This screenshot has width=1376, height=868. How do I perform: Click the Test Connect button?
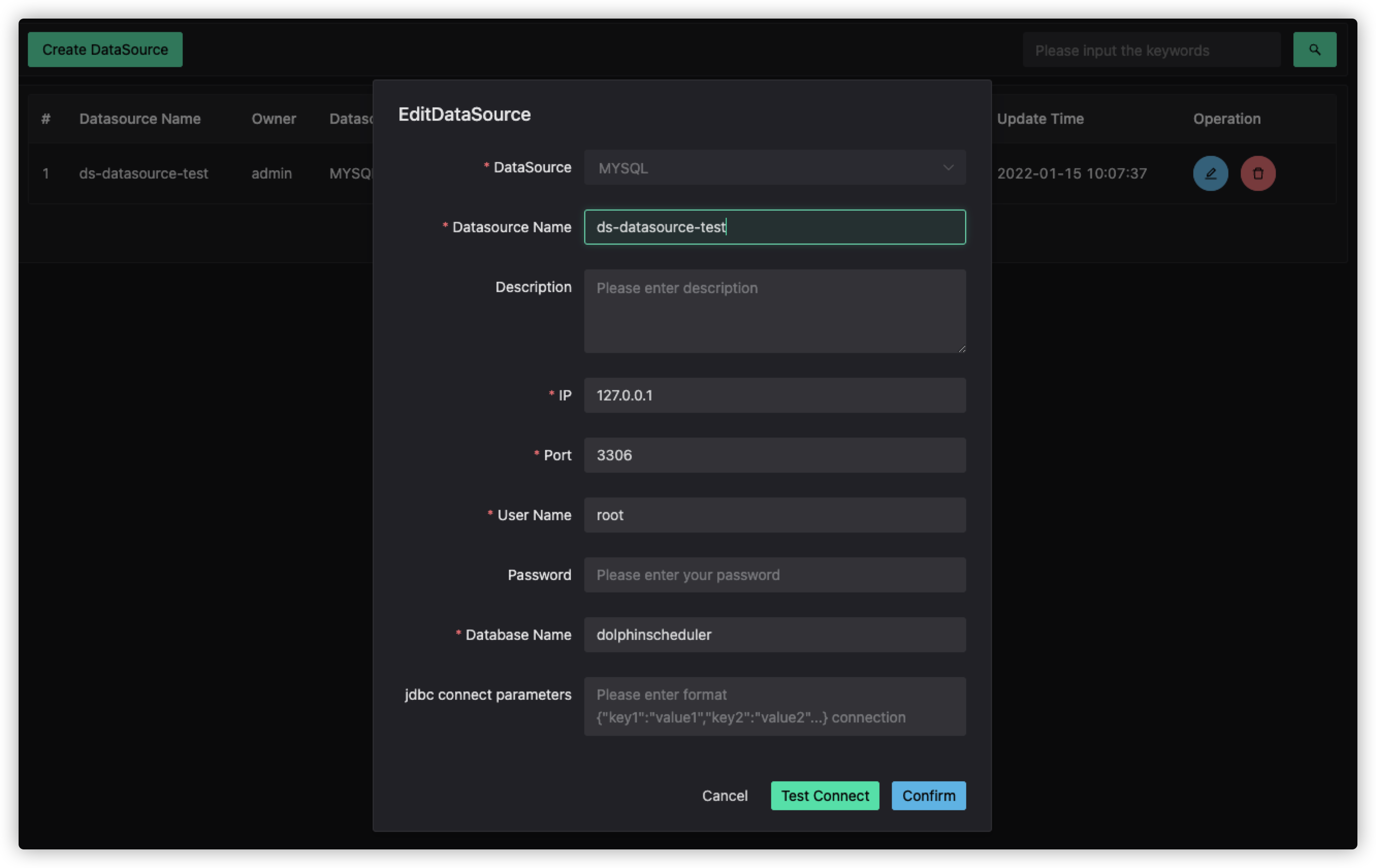(x=825, y=795)
